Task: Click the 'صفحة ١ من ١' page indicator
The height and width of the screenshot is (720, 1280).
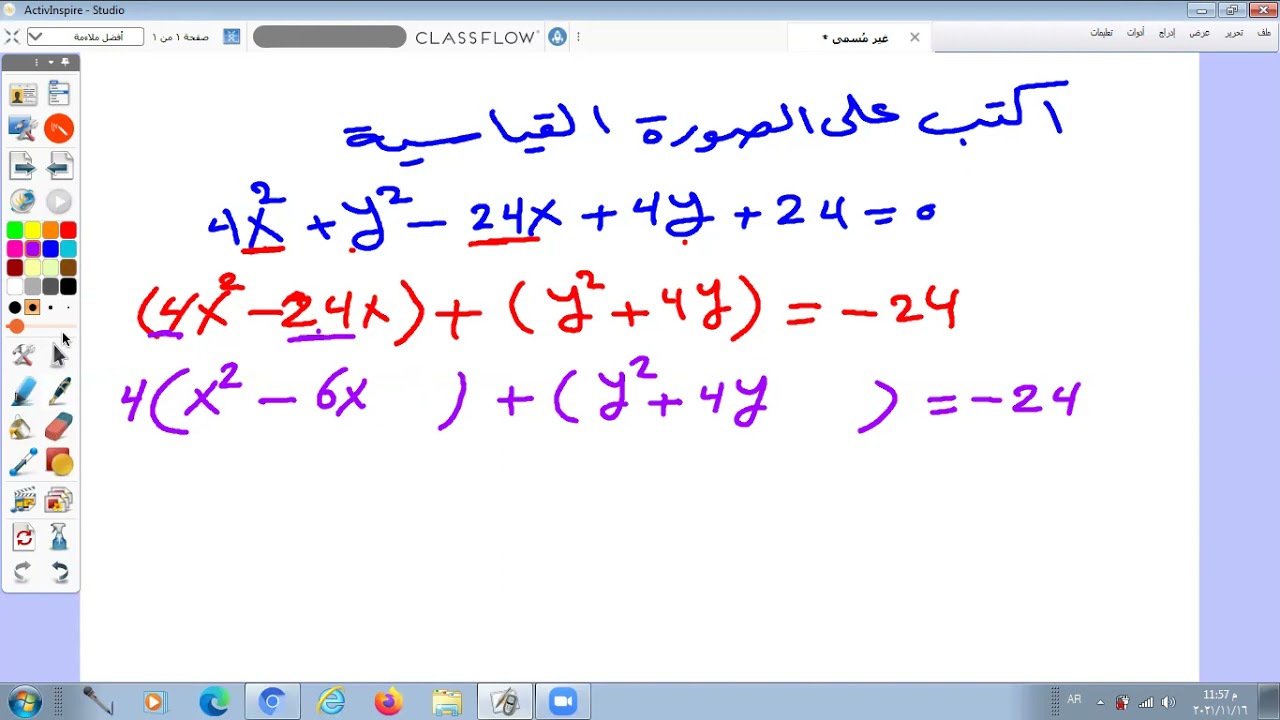Action: click(x=180, y=37)
